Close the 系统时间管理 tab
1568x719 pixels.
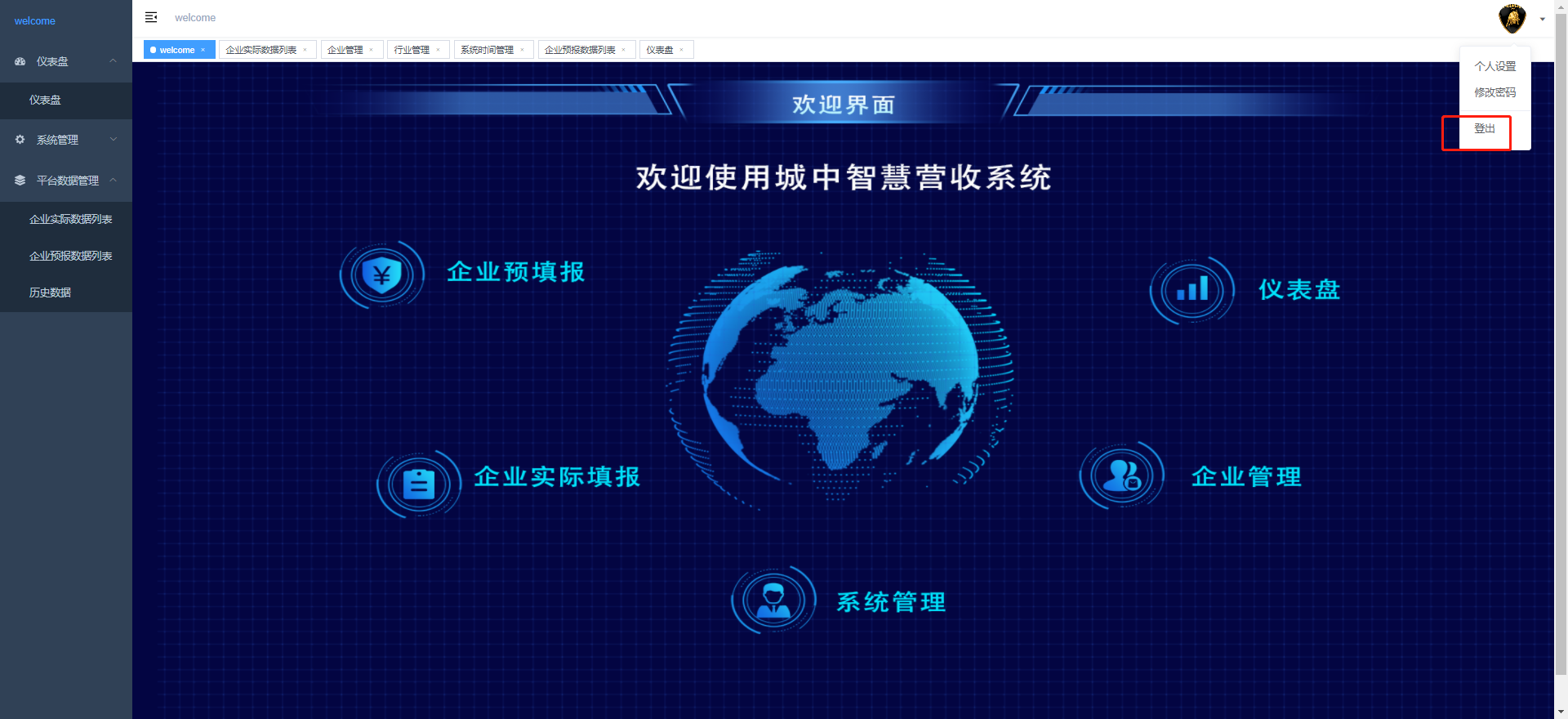pos(523,50)
